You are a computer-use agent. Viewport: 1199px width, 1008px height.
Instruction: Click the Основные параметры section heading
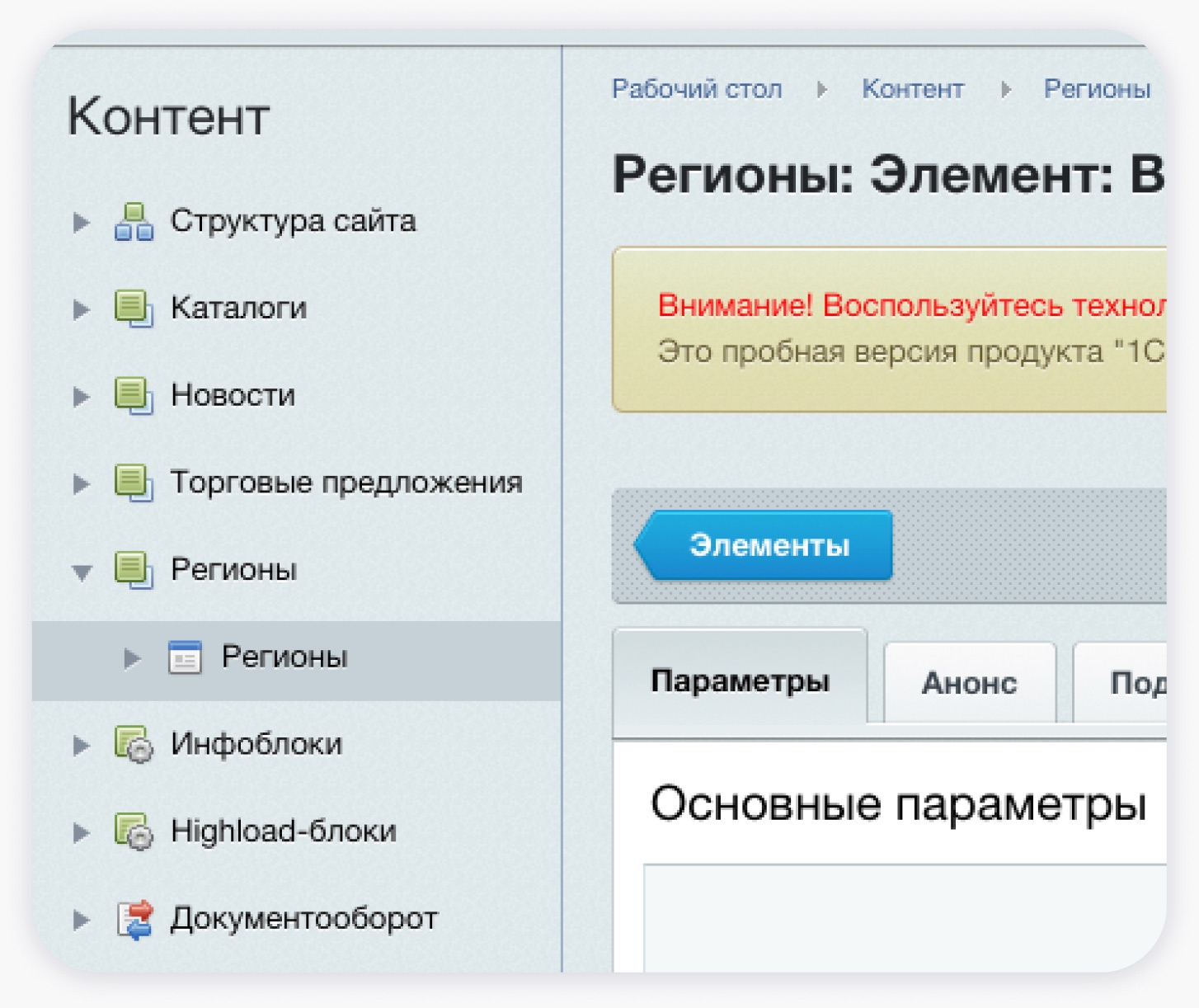[899, 804]
